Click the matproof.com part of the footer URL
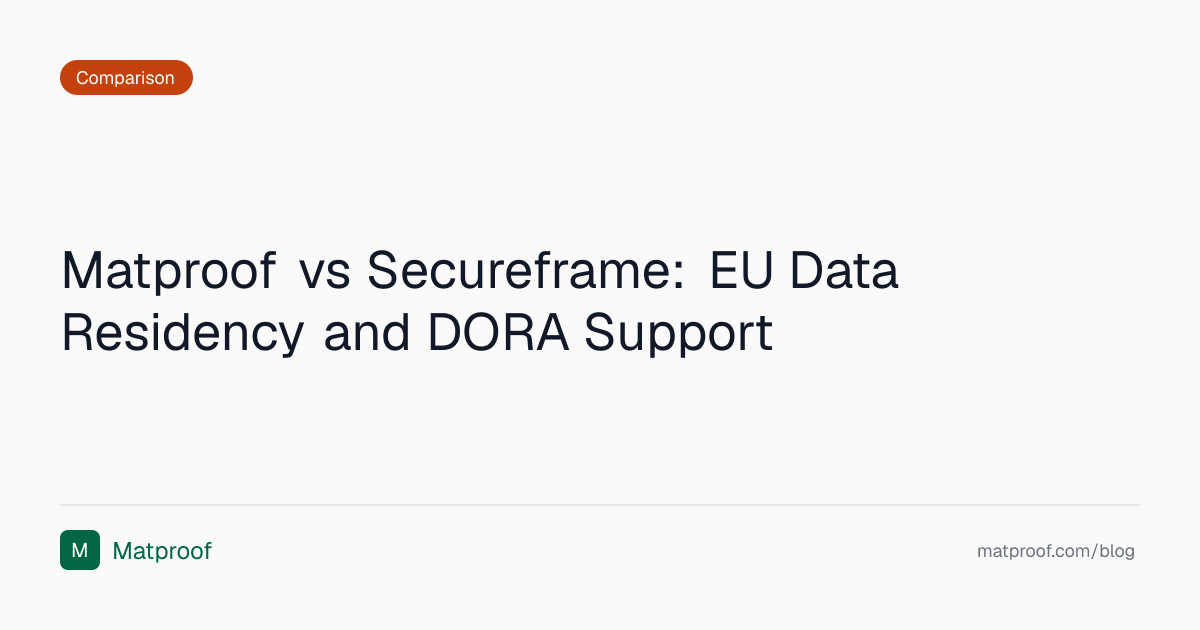The height and width of the screenshot is (630, 1200). (x=1033, y=551)
